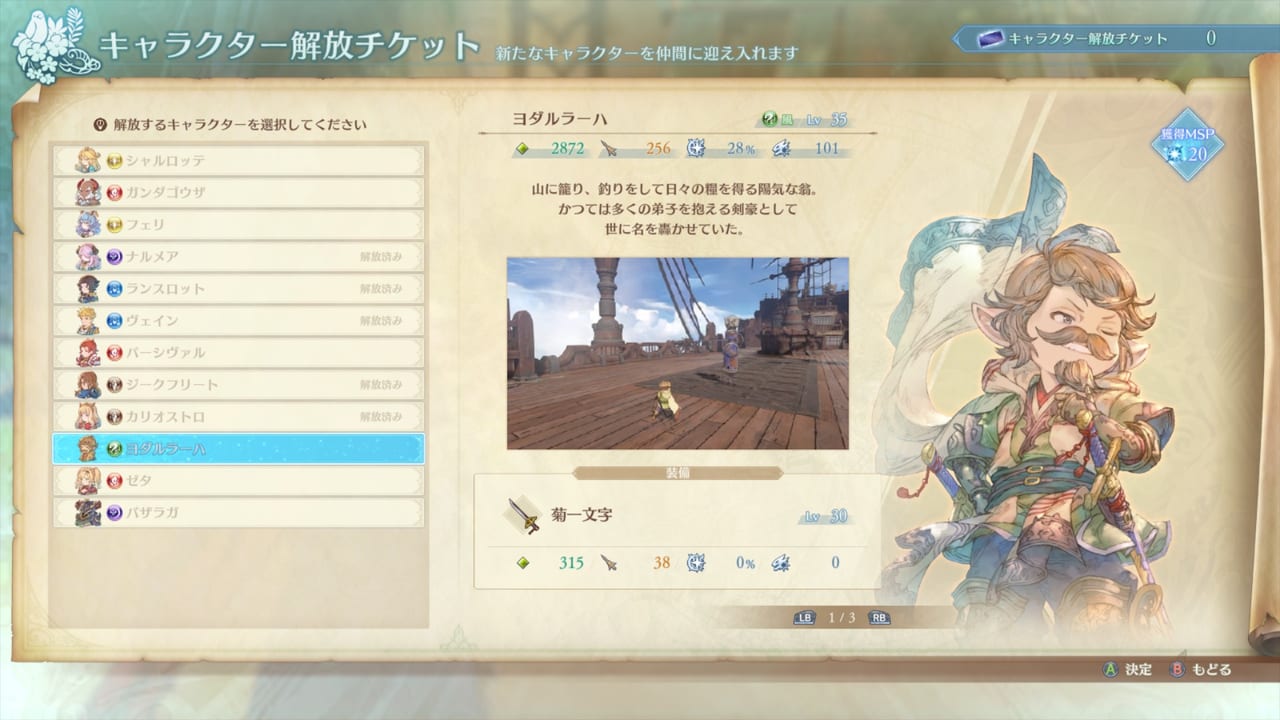Click the gameplay preview video thumbnail
Screen dimensions: 1280x720
coord(677,353)
